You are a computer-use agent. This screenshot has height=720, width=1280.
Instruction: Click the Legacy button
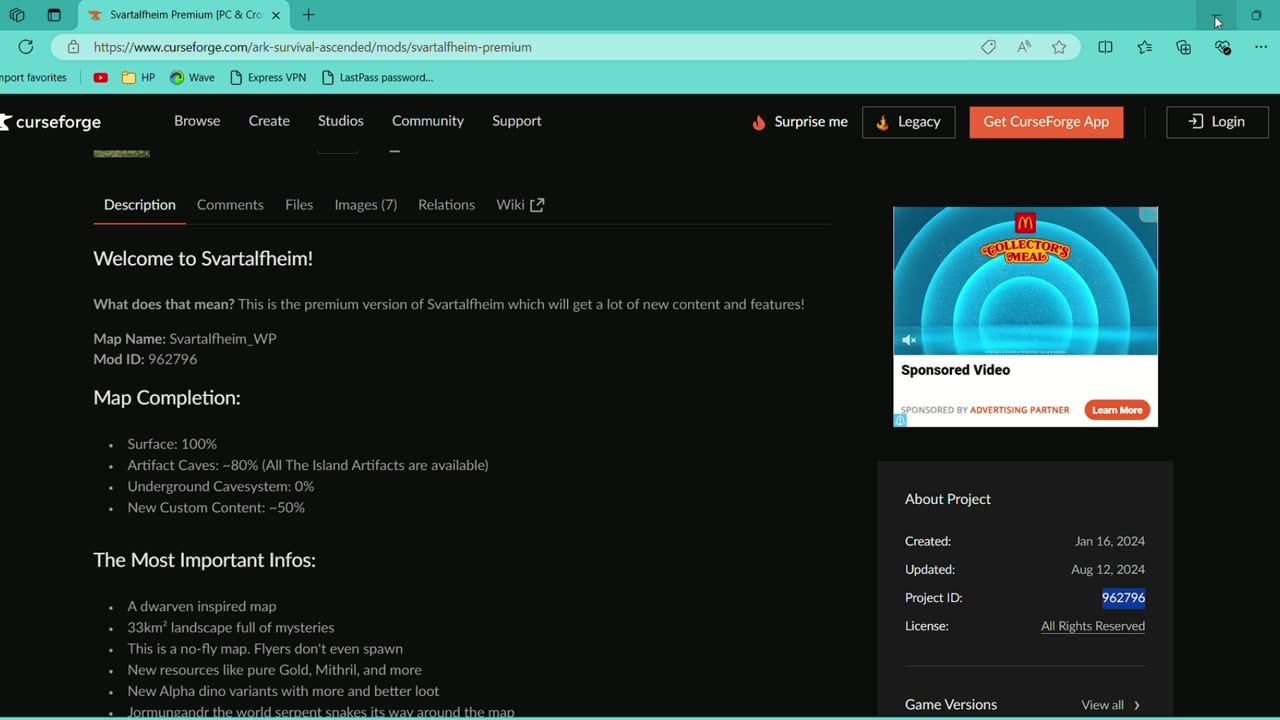click(909, 122)
